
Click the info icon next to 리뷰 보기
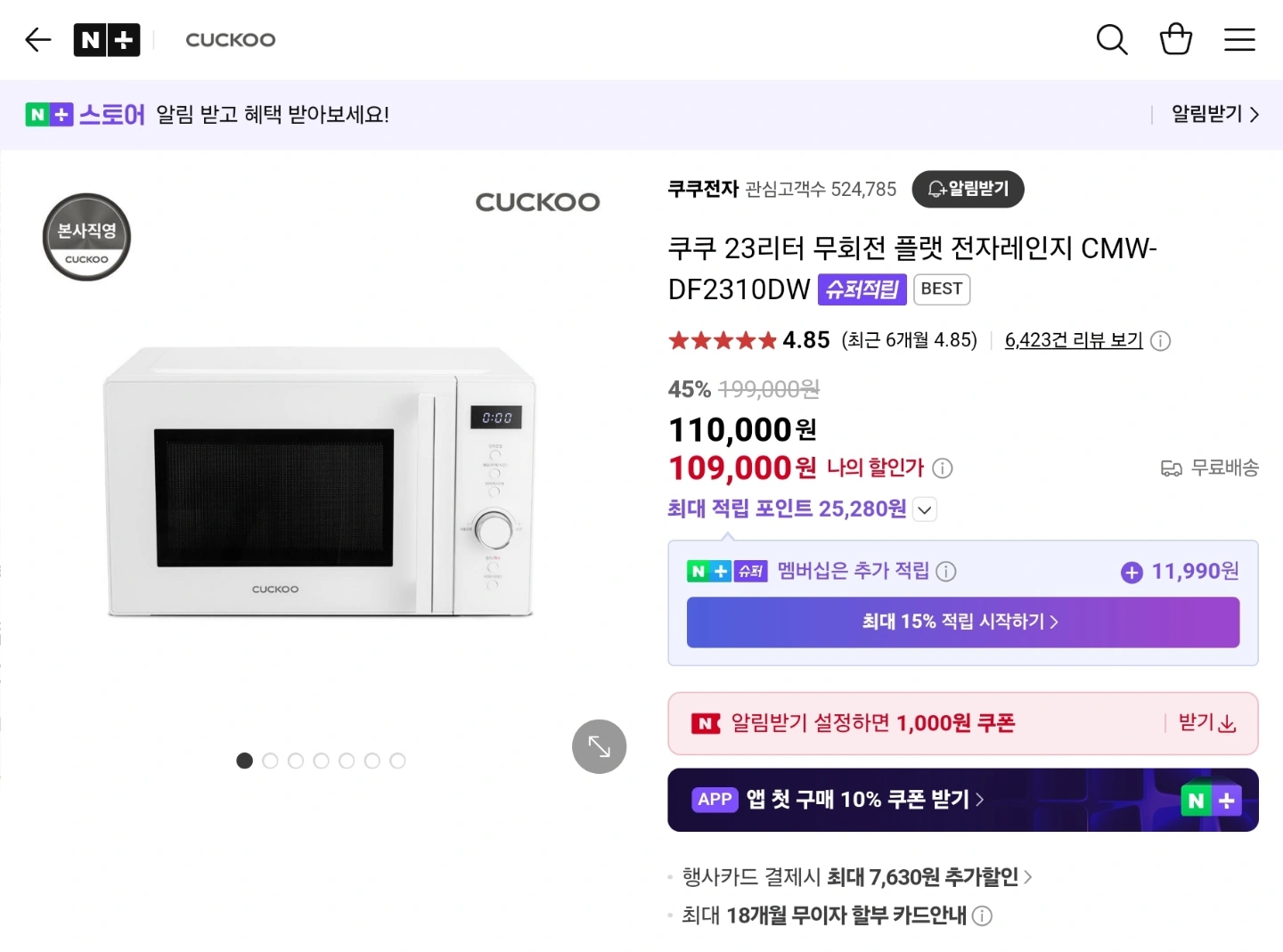point(1160,340)
